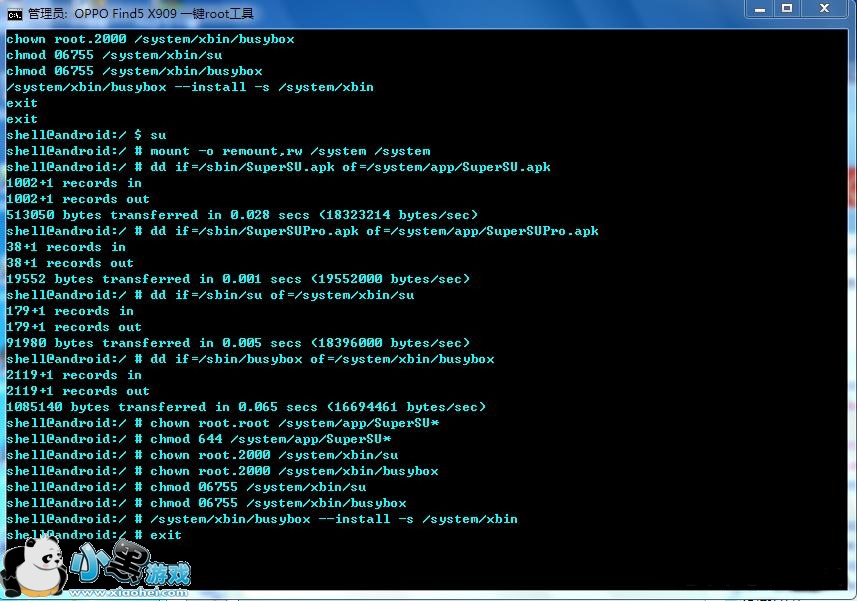
Task: Select '91980 bytes transferred in 0.005 secs' line
Action: coord(238,343)
